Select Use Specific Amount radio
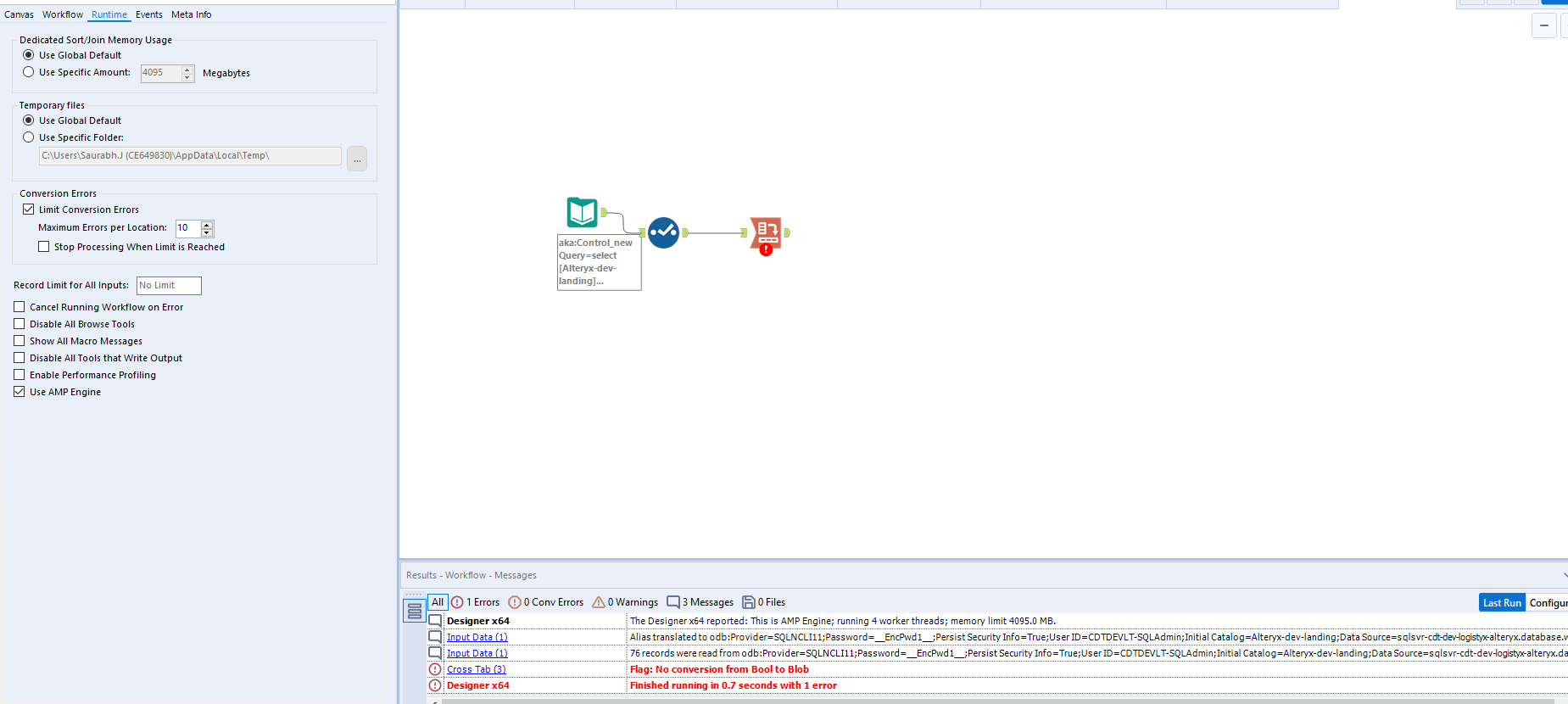Viewport: 1568px width, 704px height. coord(29,72)
